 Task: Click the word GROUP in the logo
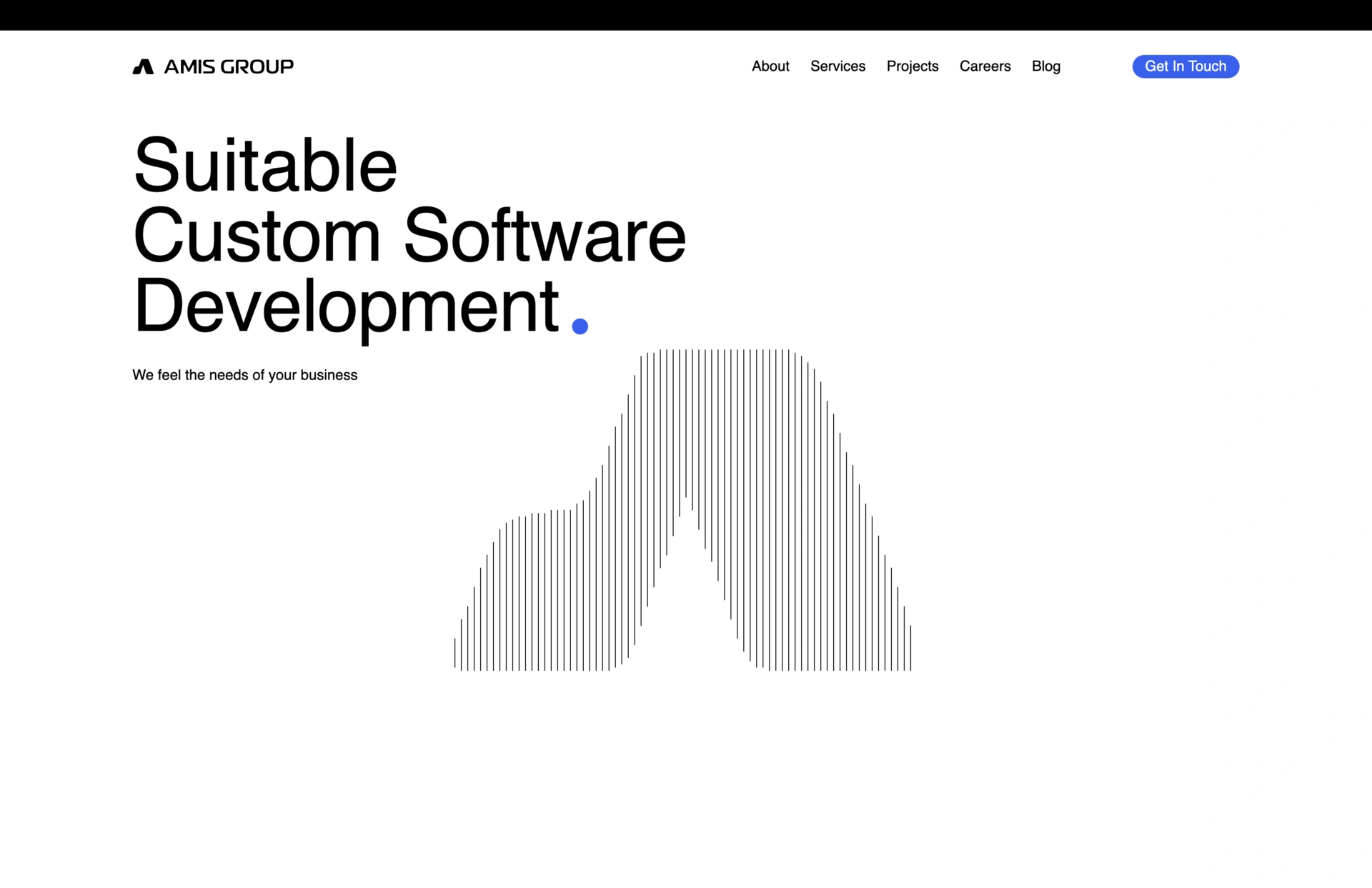click(257, 66)
